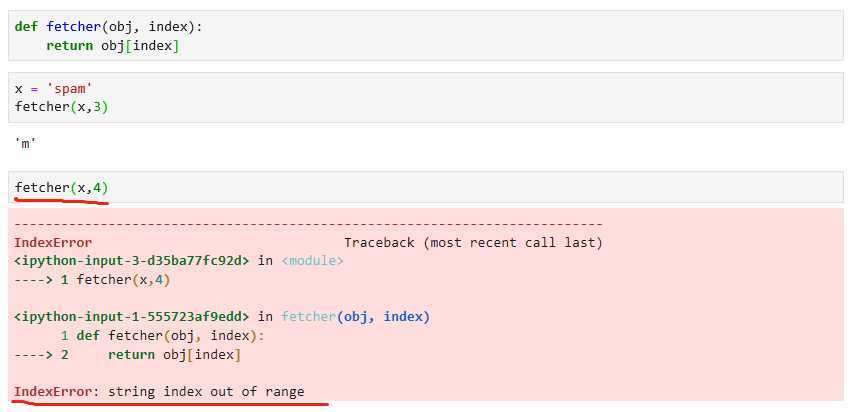Viewport: 855px width, 412px height.
Task: Click the fetcher(x,4) input cell
Action: coord(425,187)
